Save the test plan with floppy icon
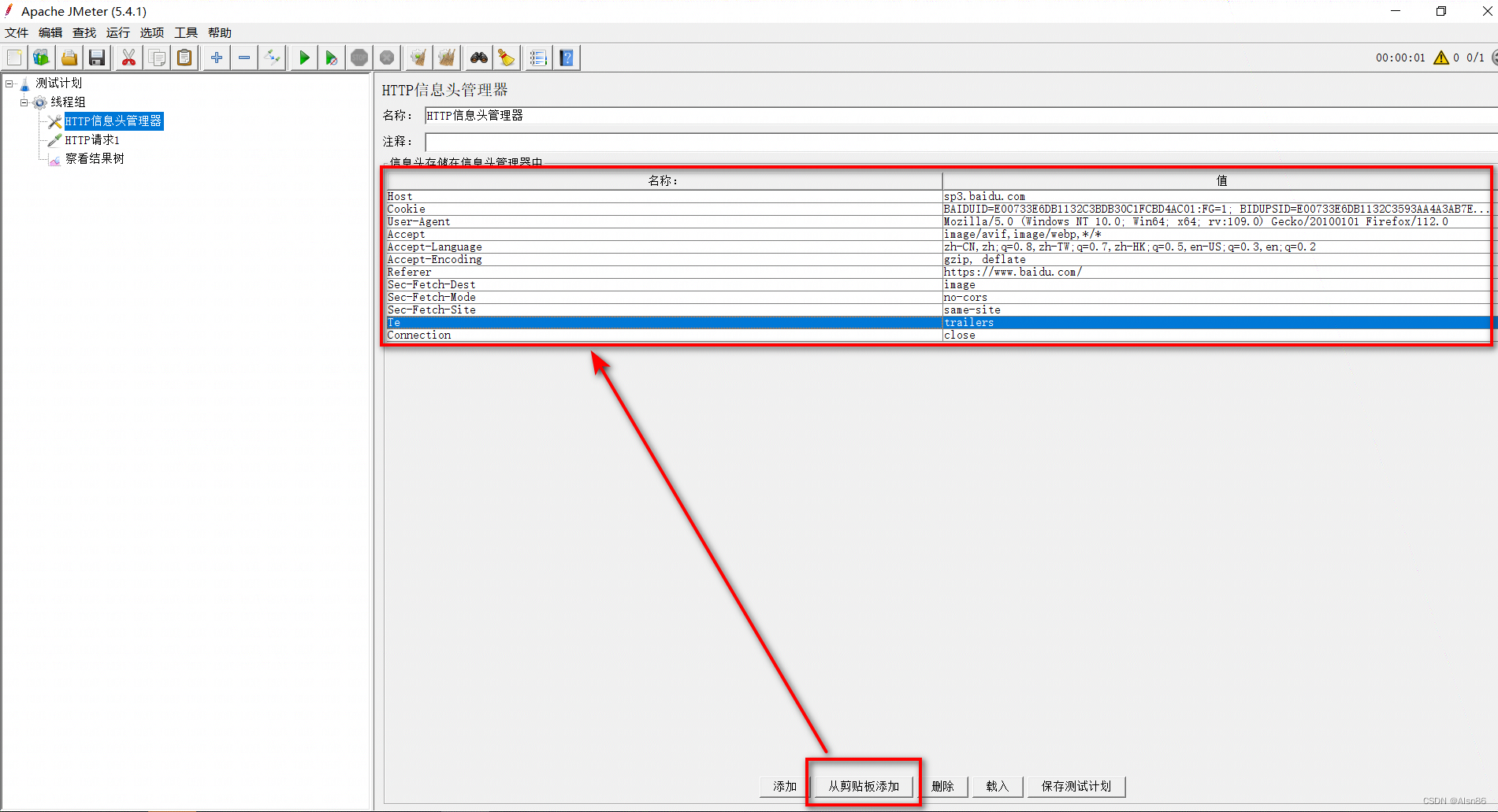The image size is (1498, 812). 97,57
